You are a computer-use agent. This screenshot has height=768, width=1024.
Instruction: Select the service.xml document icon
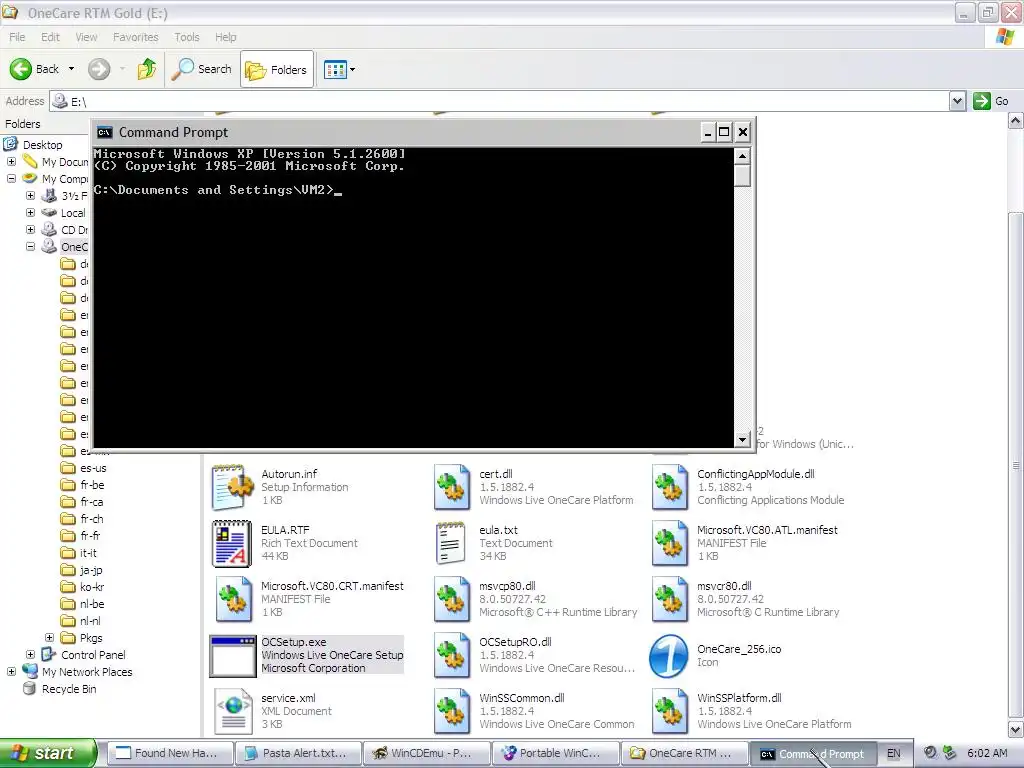pyautogui.click(x=233, y=711)
